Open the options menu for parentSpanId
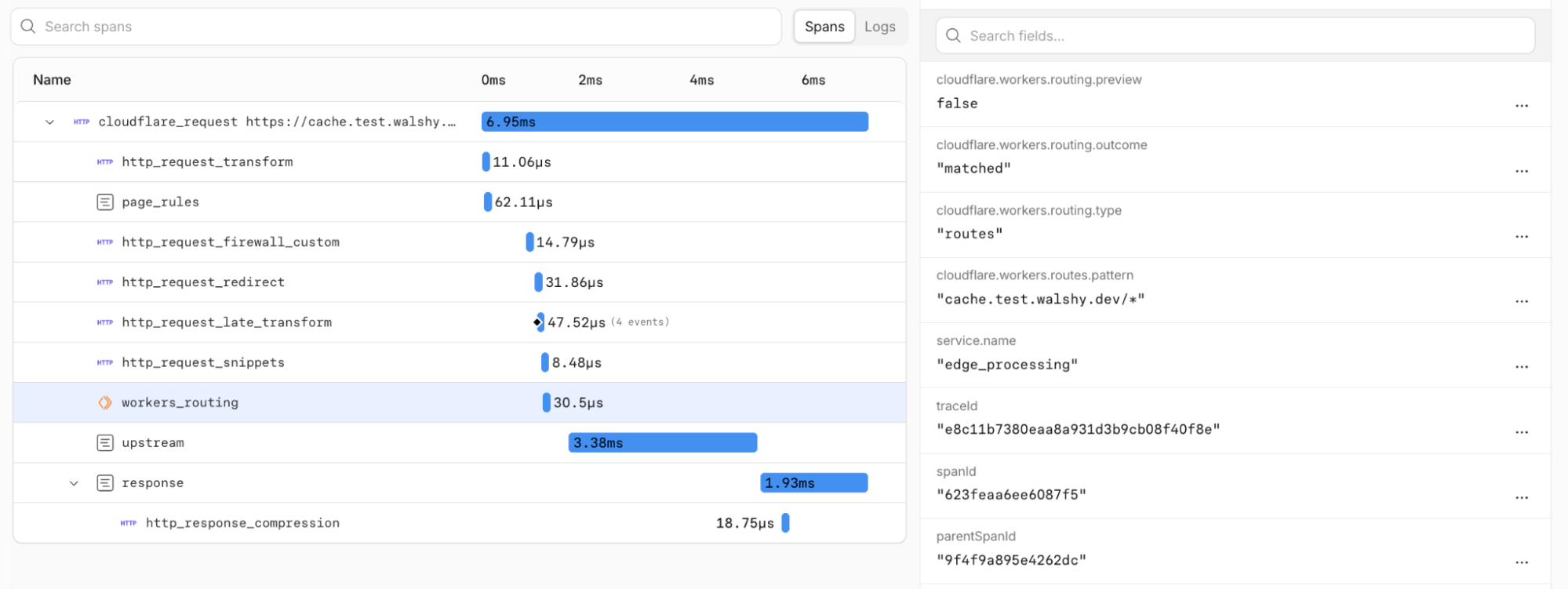This screenshot has width=1568, height=589. pyautogui.click(x=1522, y=563)
